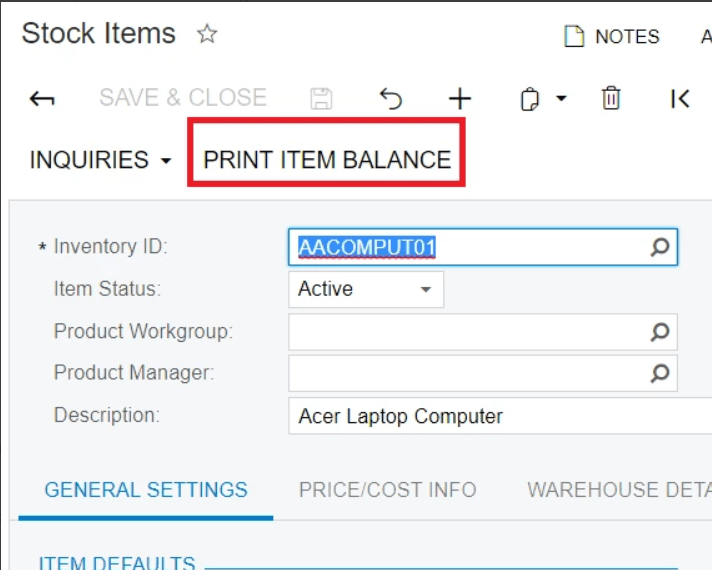The width and height of the screenshot is (712, 570).
Task: Open the Product Manager lookup magnifier
Action: pos(660,373)
